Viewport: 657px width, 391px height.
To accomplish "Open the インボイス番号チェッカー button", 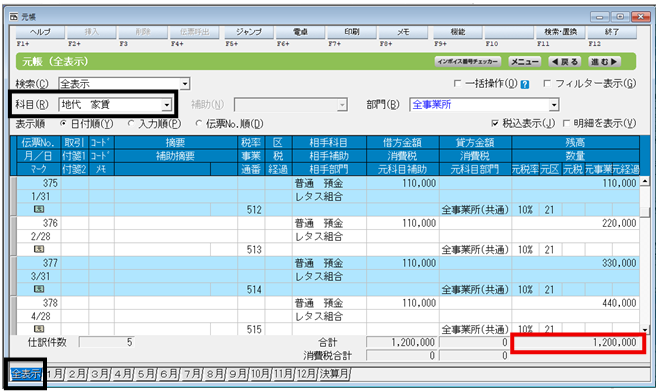I will point(468,62).
